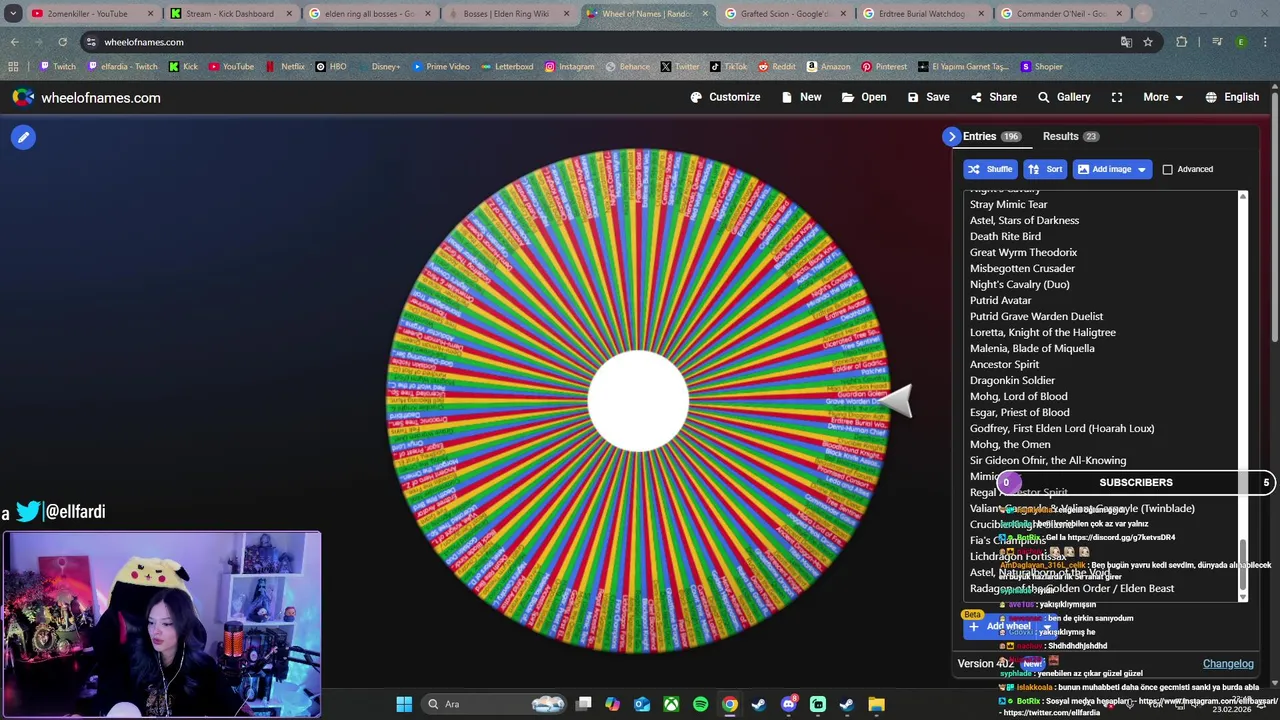The image size is (1280, 720).
Task: Select entry 'Putrid Avatar'
Action: coord(1000,300)
